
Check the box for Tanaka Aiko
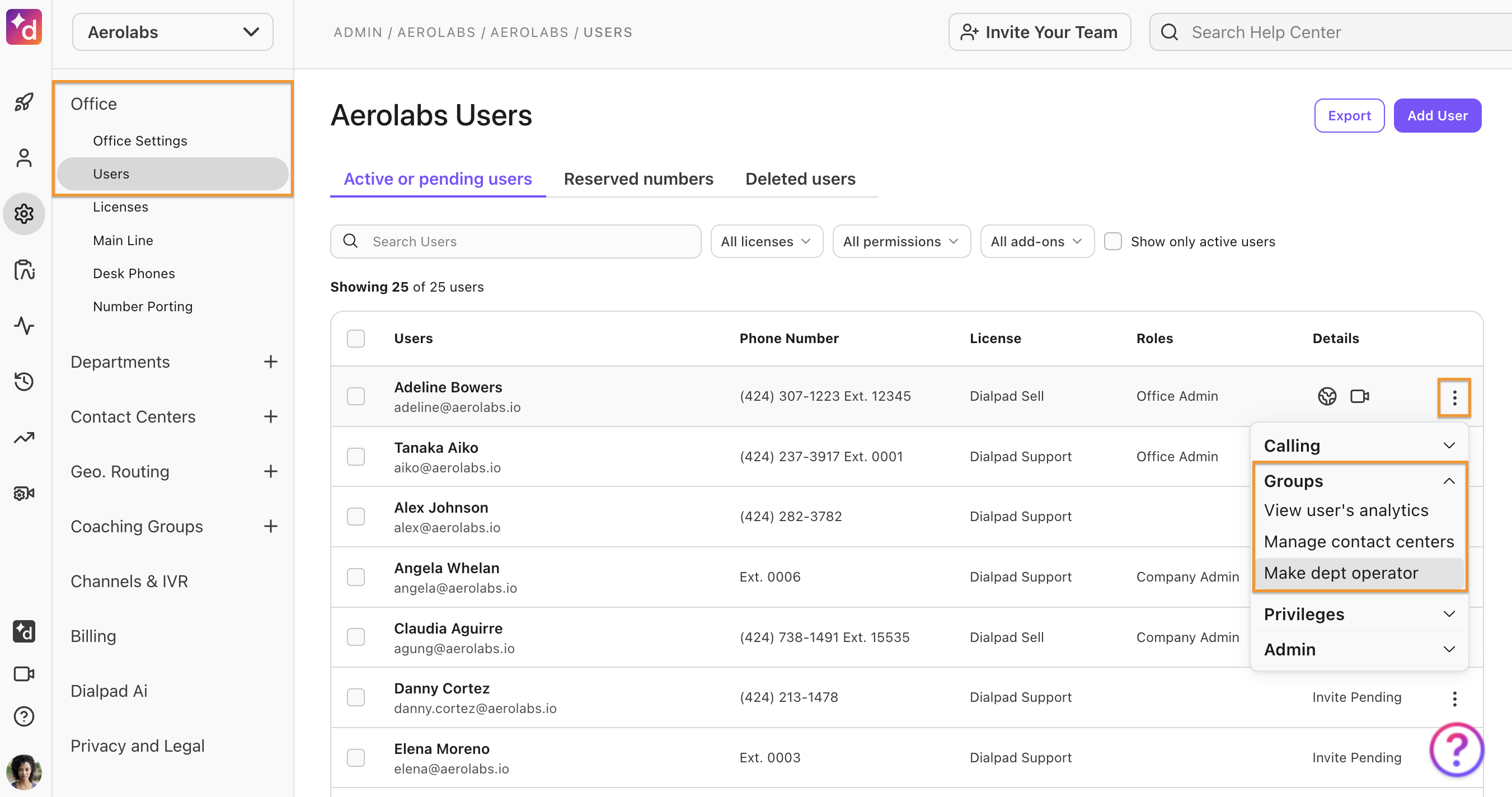(x=356, y=457)
